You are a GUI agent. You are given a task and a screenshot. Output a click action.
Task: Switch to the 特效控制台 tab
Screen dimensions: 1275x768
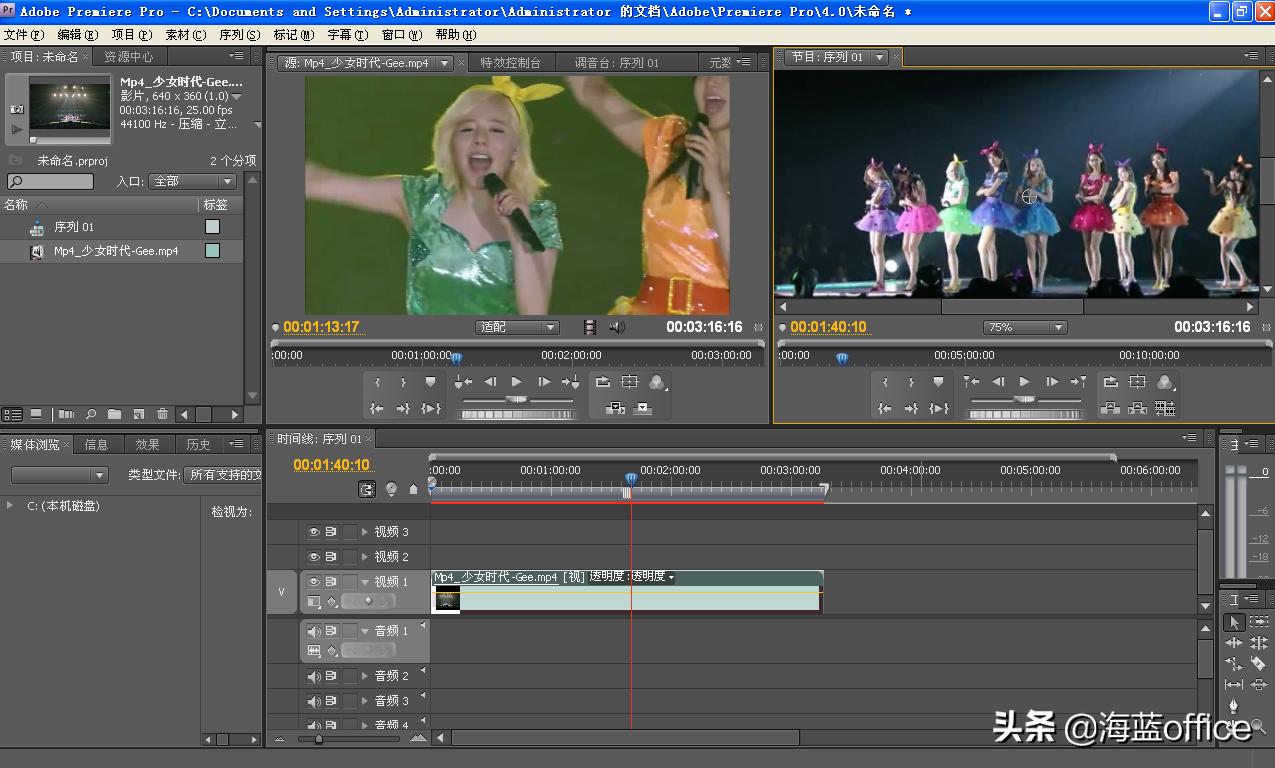coord(510,62)
